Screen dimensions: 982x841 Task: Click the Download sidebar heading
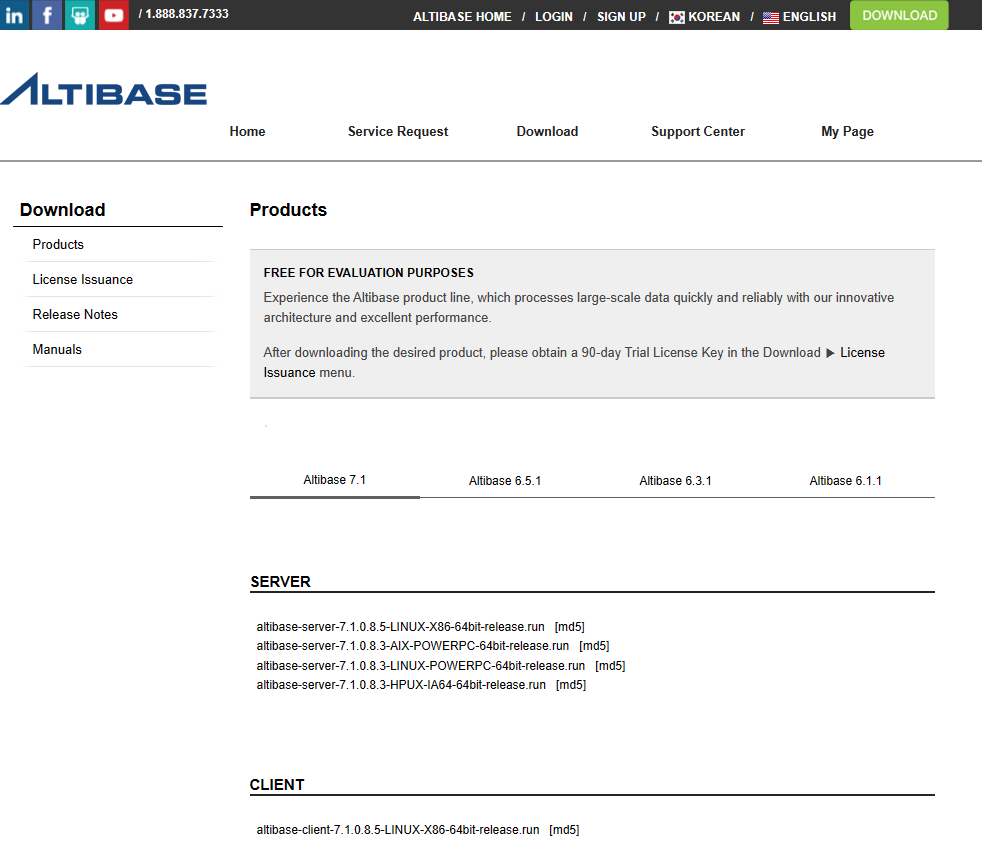tap(63, 210)
